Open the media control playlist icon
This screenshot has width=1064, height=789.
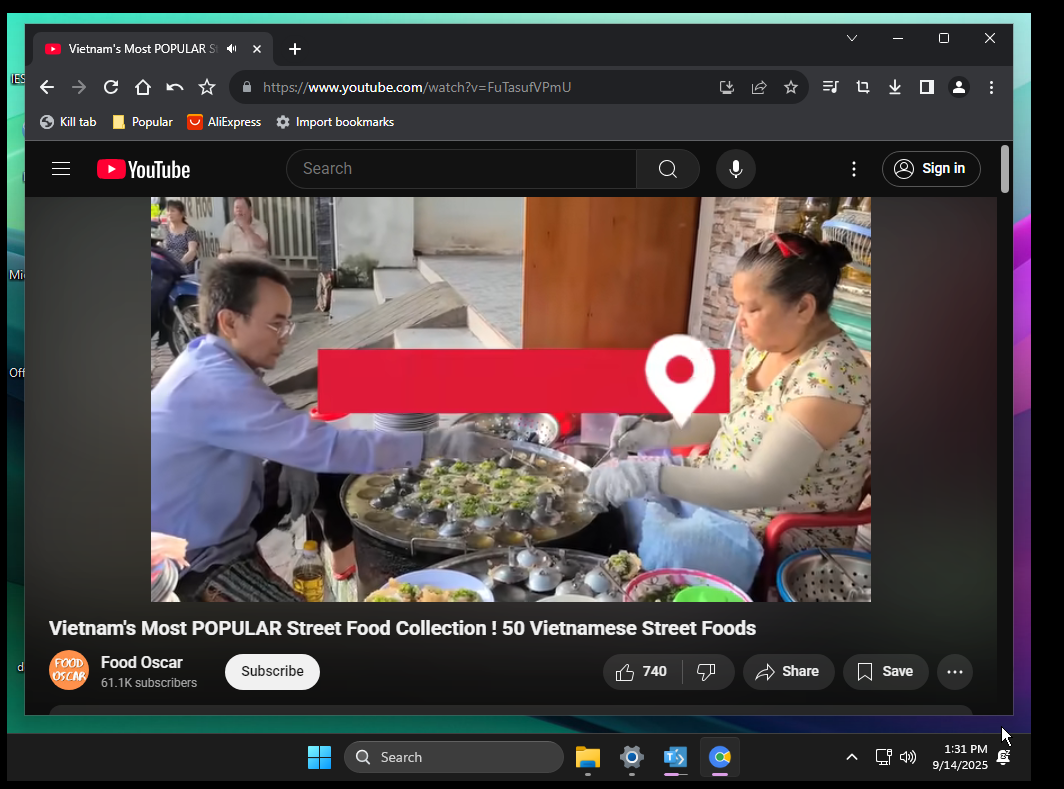pos(830,88)
